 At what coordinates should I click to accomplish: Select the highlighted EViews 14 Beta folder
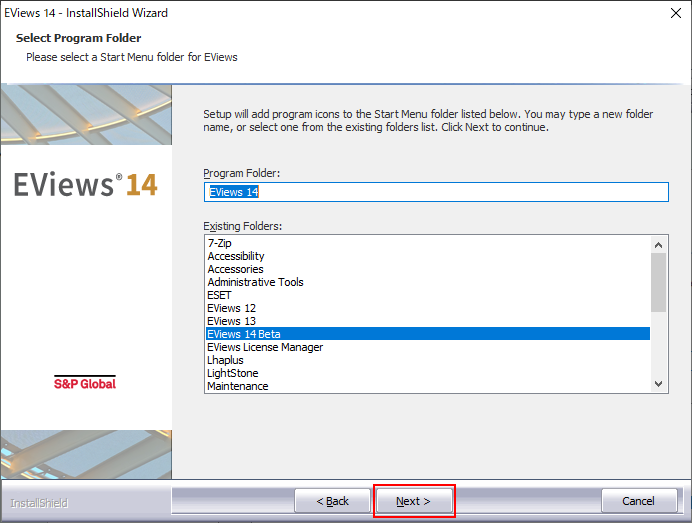[x=428, y=334]
